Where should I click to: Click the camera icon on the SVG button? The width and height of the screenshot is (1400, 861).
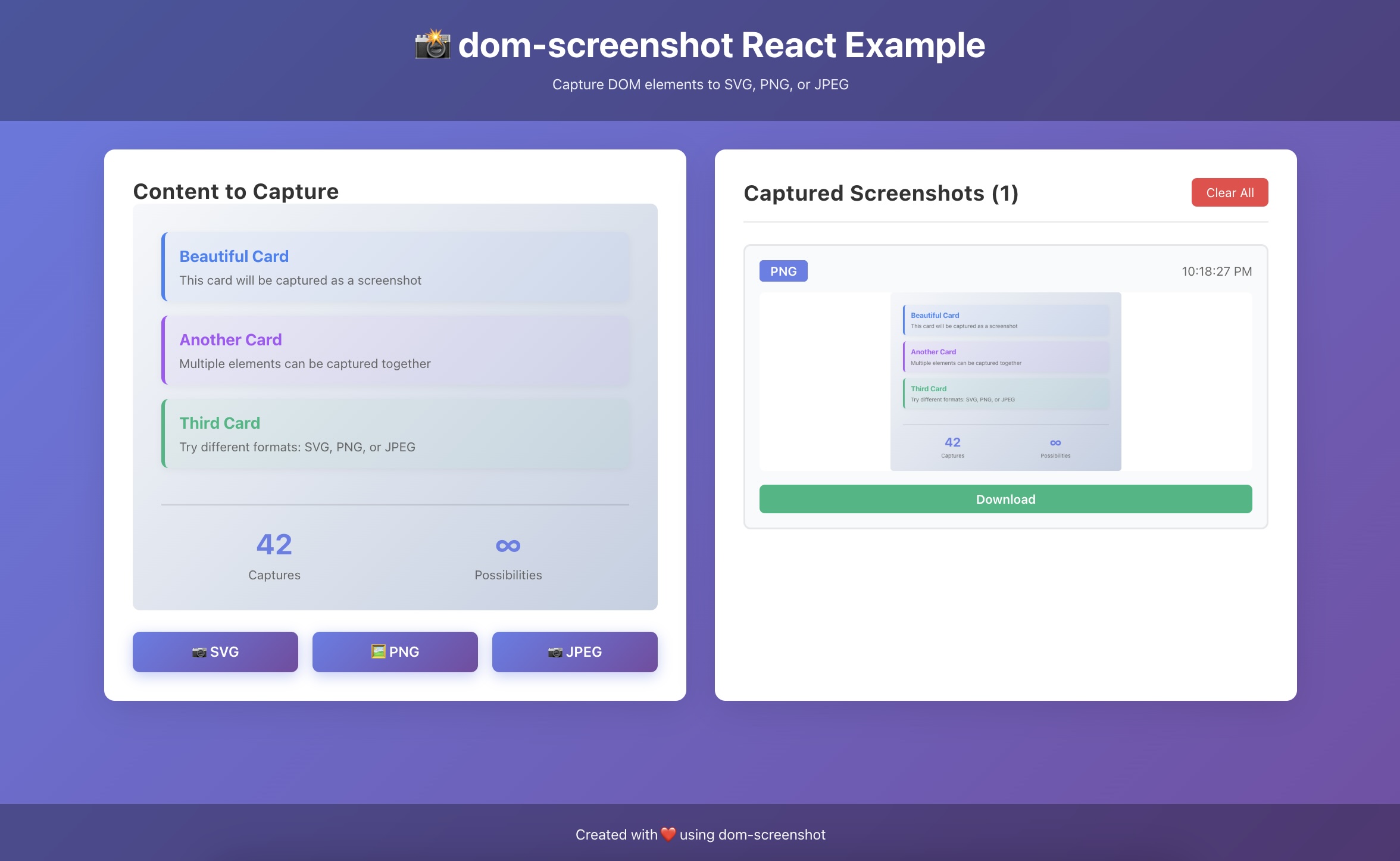[x=199, y=652]
